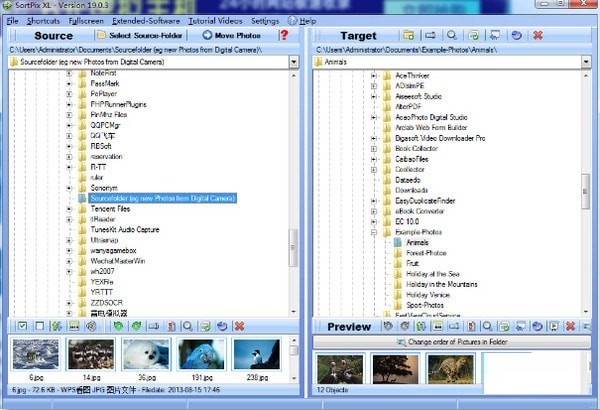Select thumbnail 6.jpg in the source strip
The width and height of the screenshot is (600, 410).
36,354
